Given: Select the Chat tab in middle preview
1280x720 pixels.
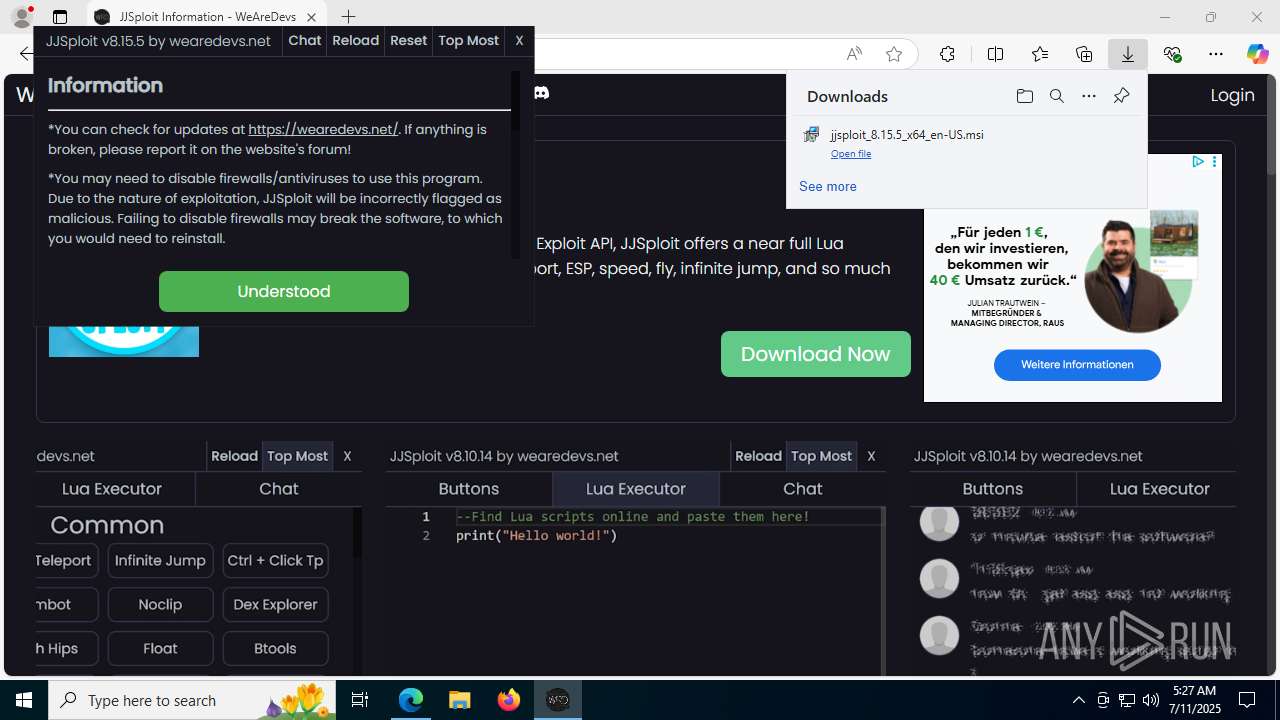Looking at the screenshot, I should pyautogui.click(x=803, y=489).
